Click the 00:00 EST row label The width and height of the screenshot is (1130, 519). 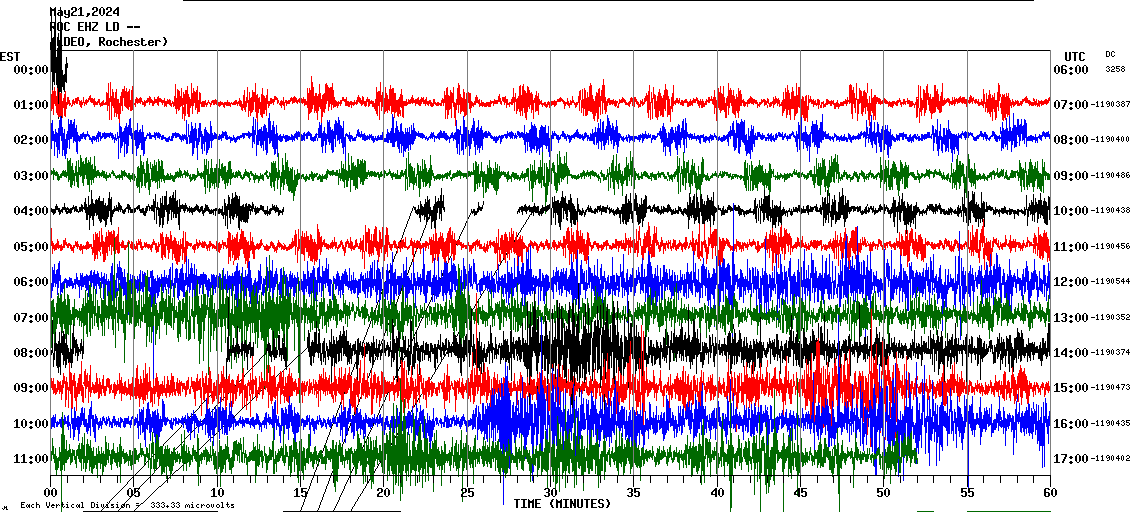click(31, 70)
